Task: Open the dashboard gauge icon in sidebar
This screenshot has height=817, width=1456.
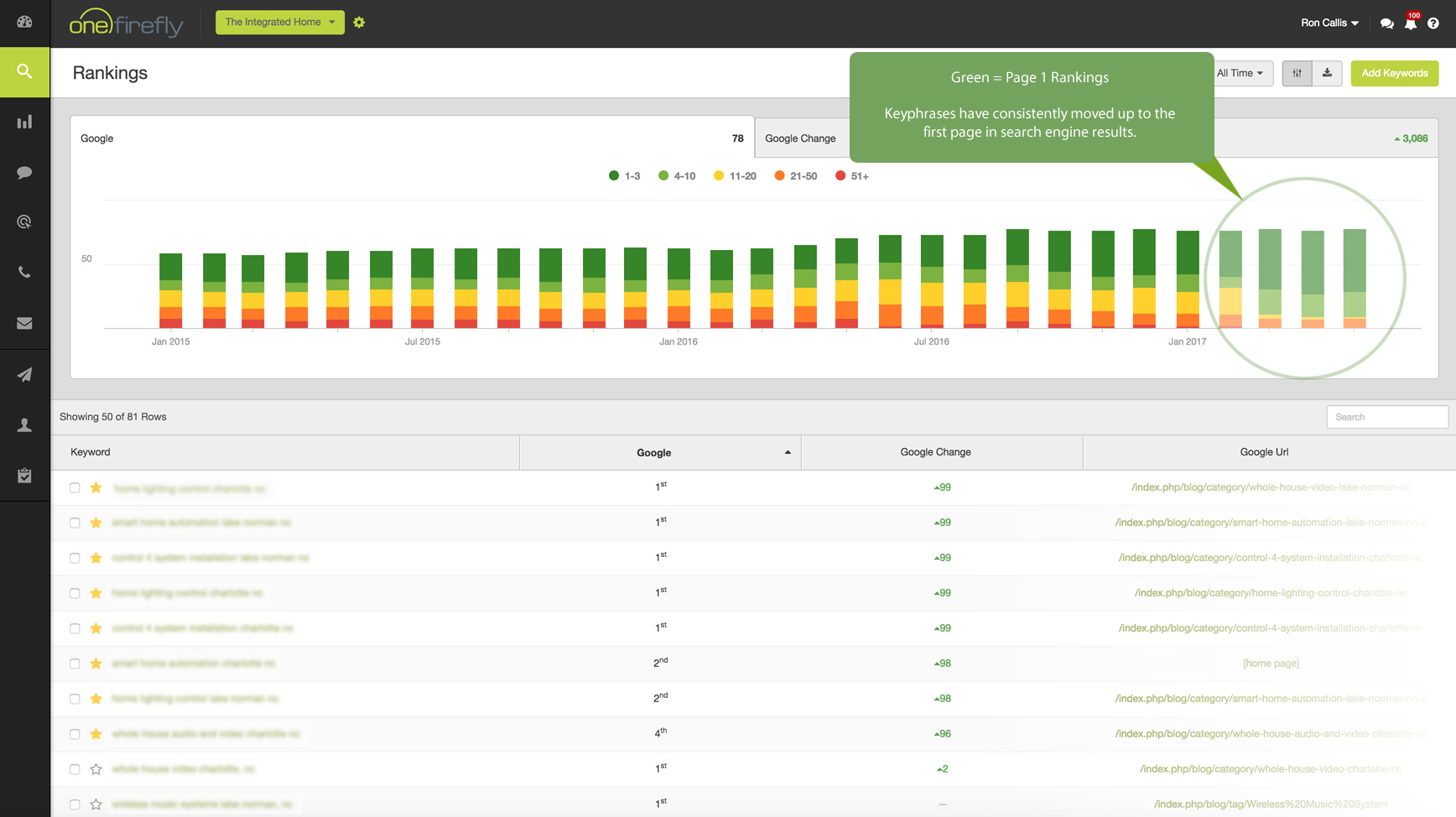Action: click(x=24, y=22)
